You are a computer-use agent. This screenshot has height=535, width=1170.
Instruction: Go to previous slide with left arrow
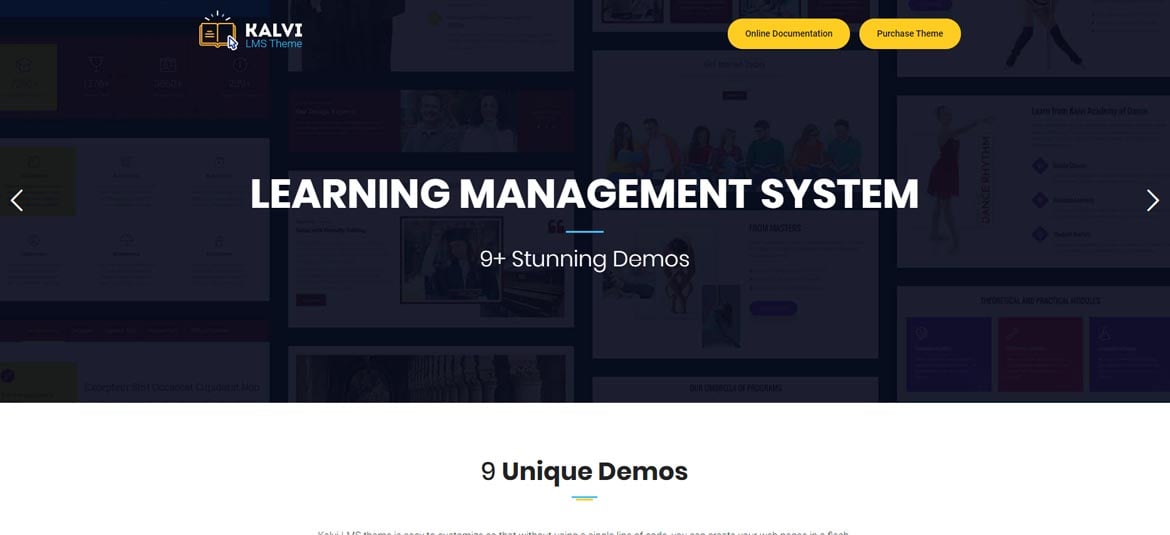pyautogui.click(x=17, y=200)
